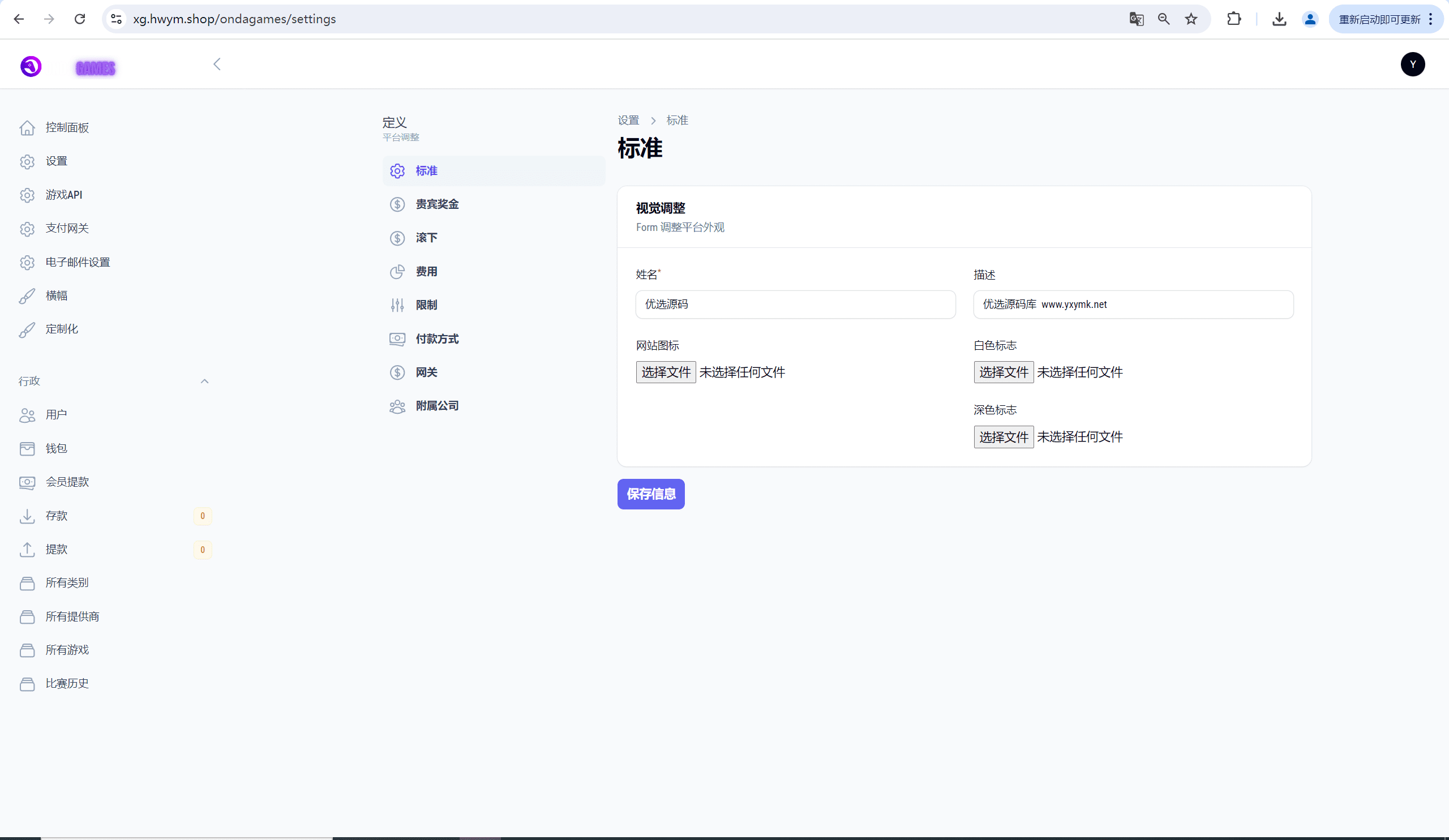Choose file for 深色标志
This screenshot has height=840, width=1449.
1004,437
